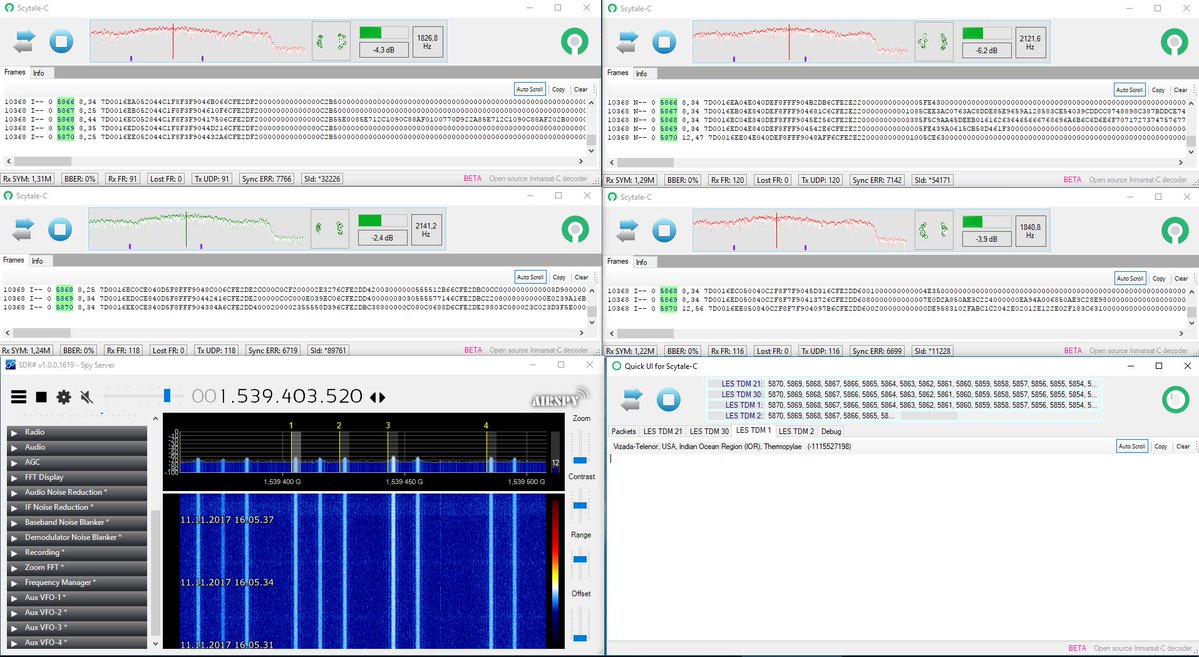1199x657 pixels.
Task: Select Frames tab in 1840,8 Hz Scytale-C window
Action: (618, 261)
